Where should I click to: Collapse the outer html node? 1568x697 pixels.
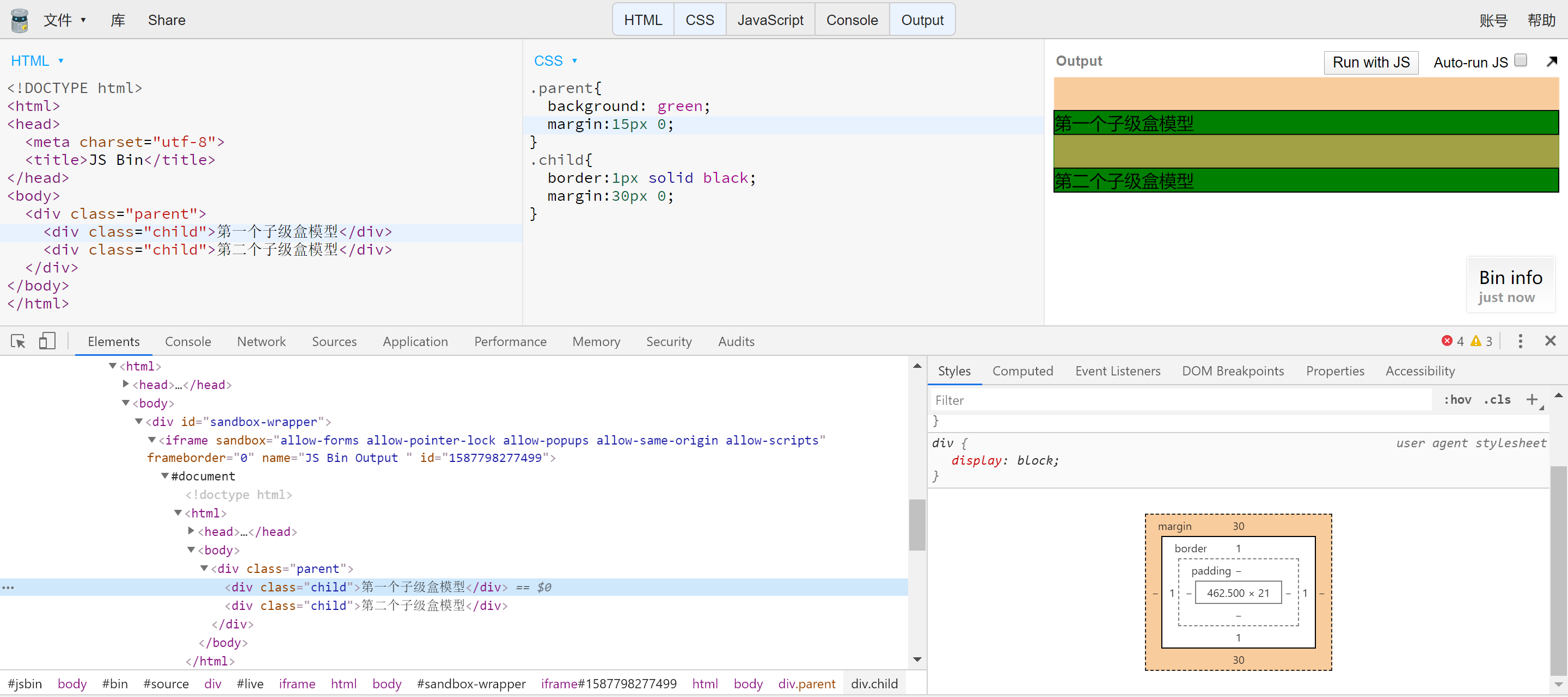(x=113, y=366)
